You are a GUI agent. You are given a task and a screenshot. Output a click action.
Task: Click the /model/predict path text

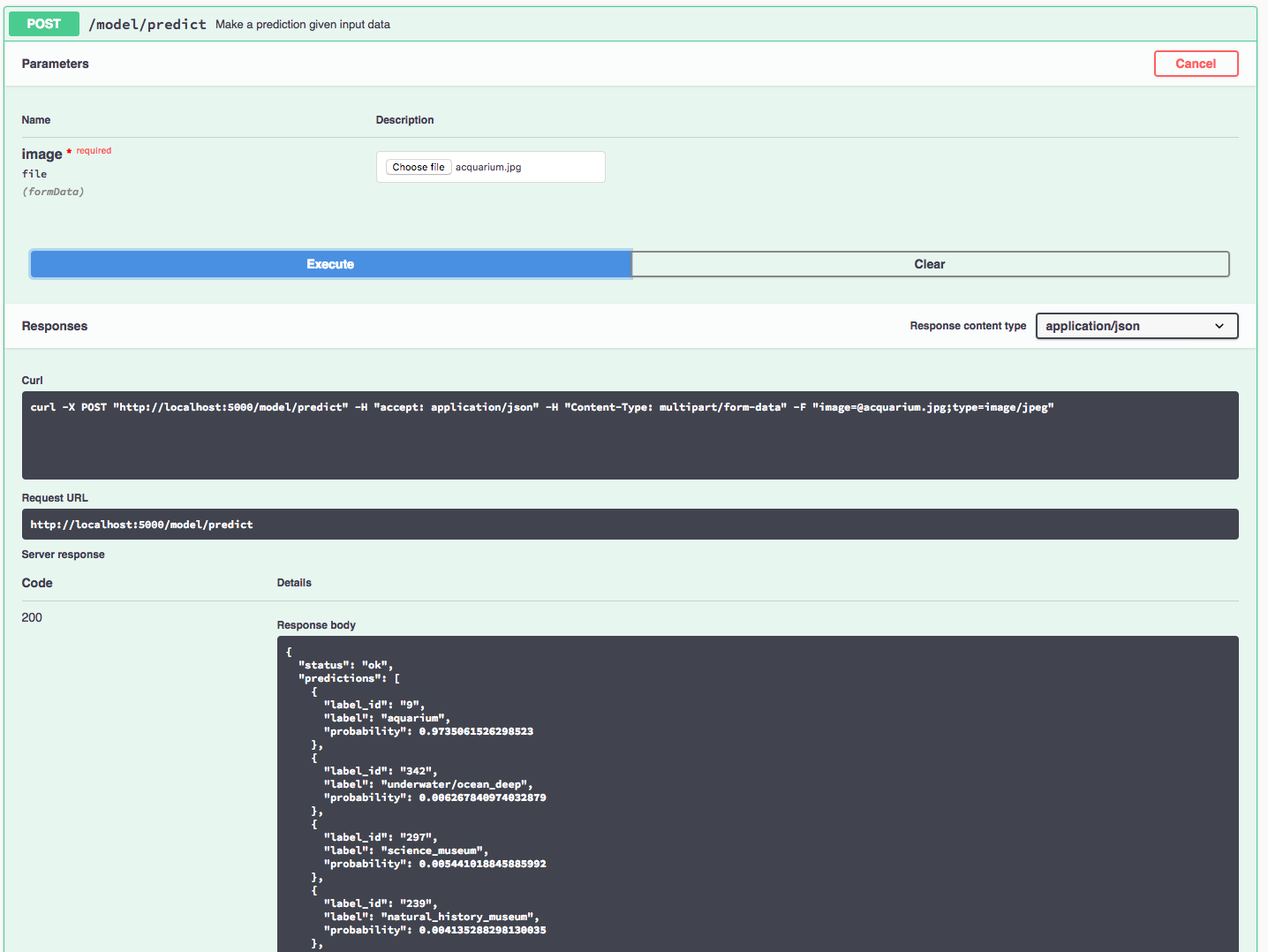coord(147,24)
